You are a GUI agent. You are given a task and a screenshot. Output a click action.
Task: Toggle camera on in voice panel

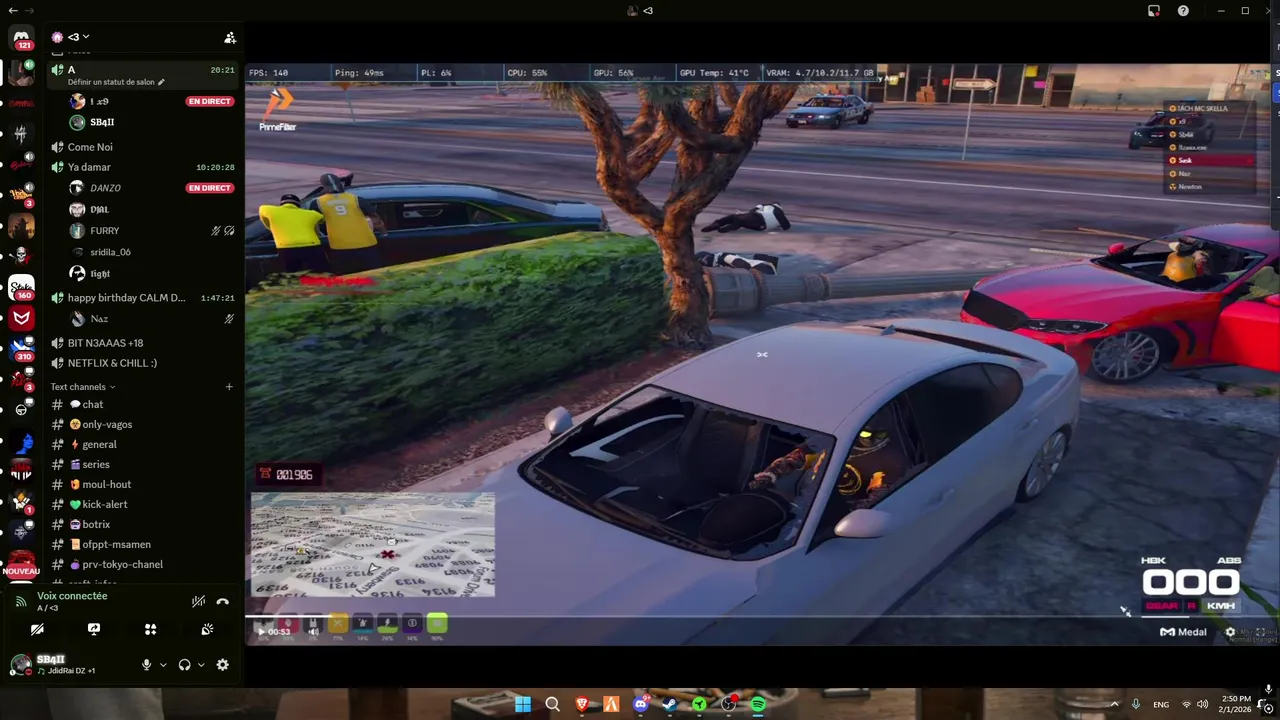tap(37, 629)
